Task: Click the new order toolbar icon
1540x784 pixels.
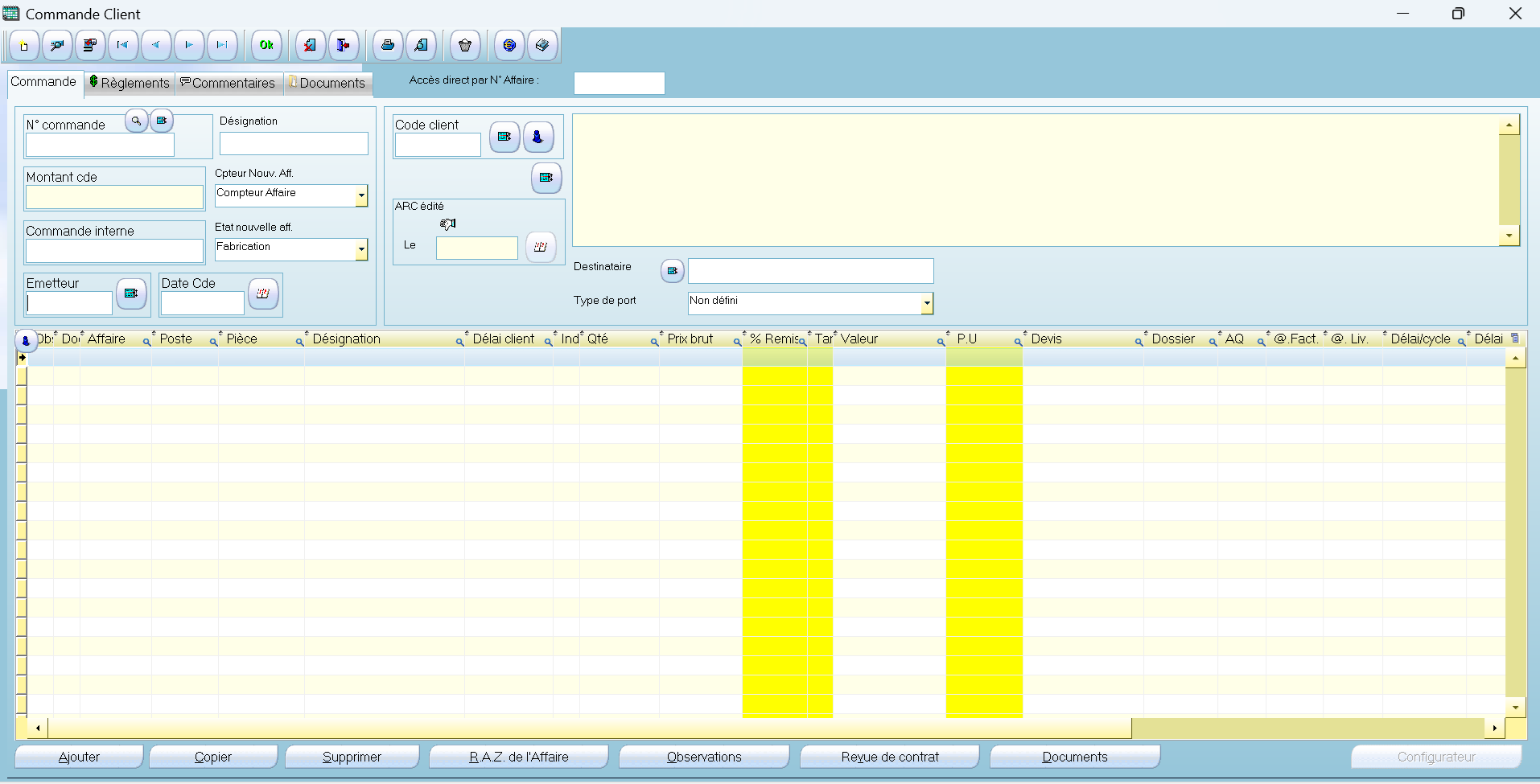Action: [24, 46]
